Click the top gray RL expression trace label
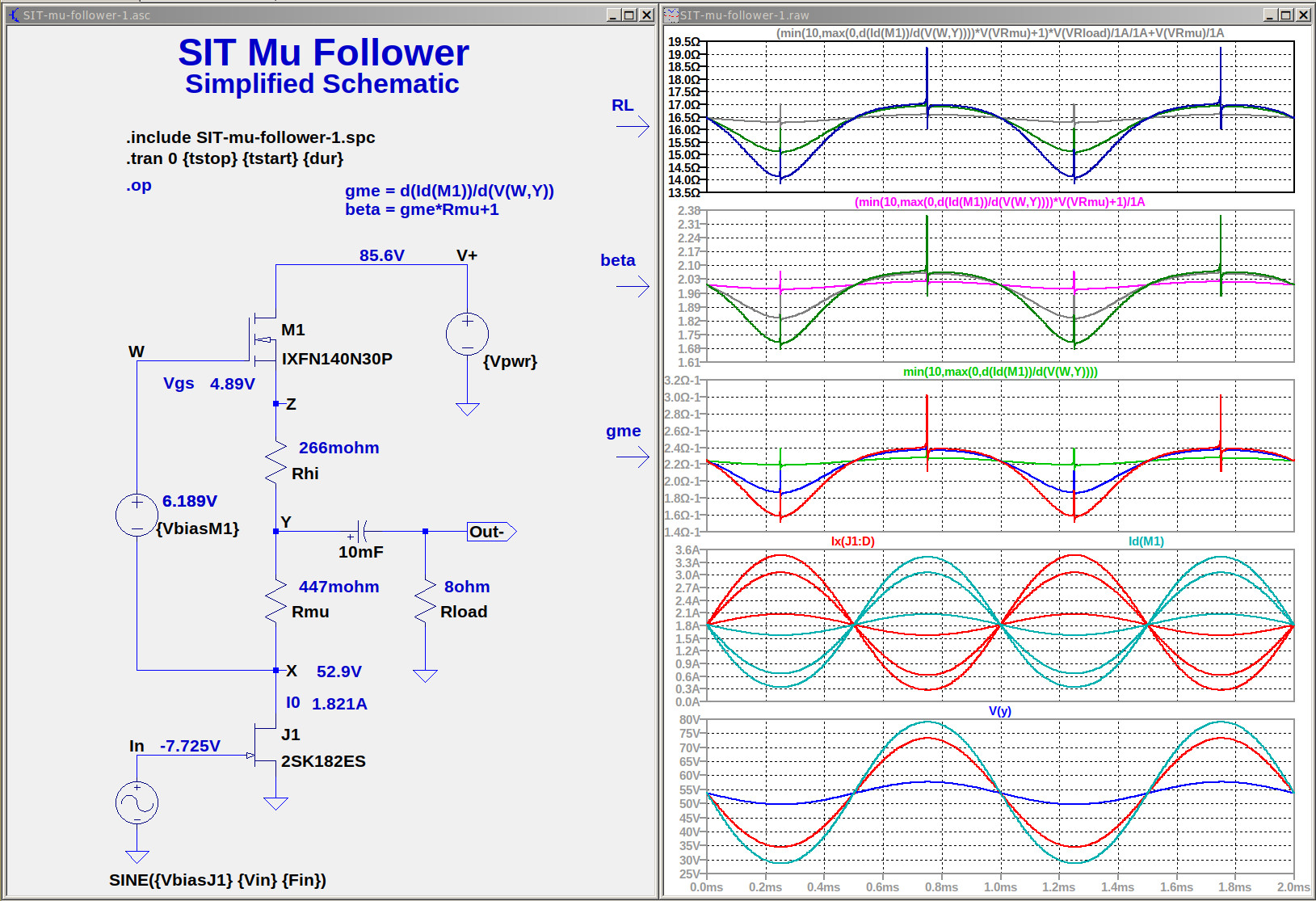 999,33
